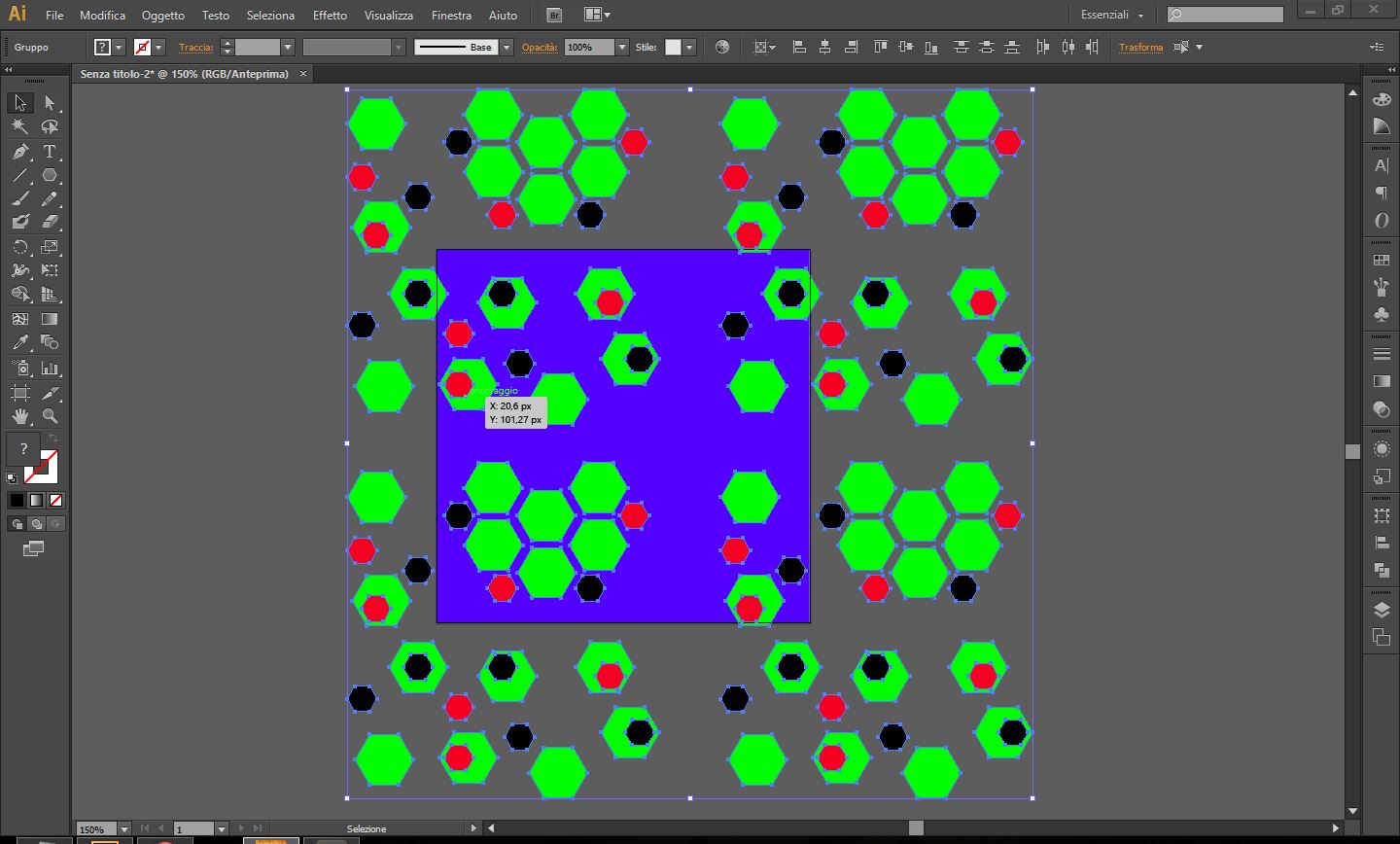Screen dimensions: 1400x844
Task: Pick the Eyedropper tool
Action: pyautogui.click(x=20, y=342)
